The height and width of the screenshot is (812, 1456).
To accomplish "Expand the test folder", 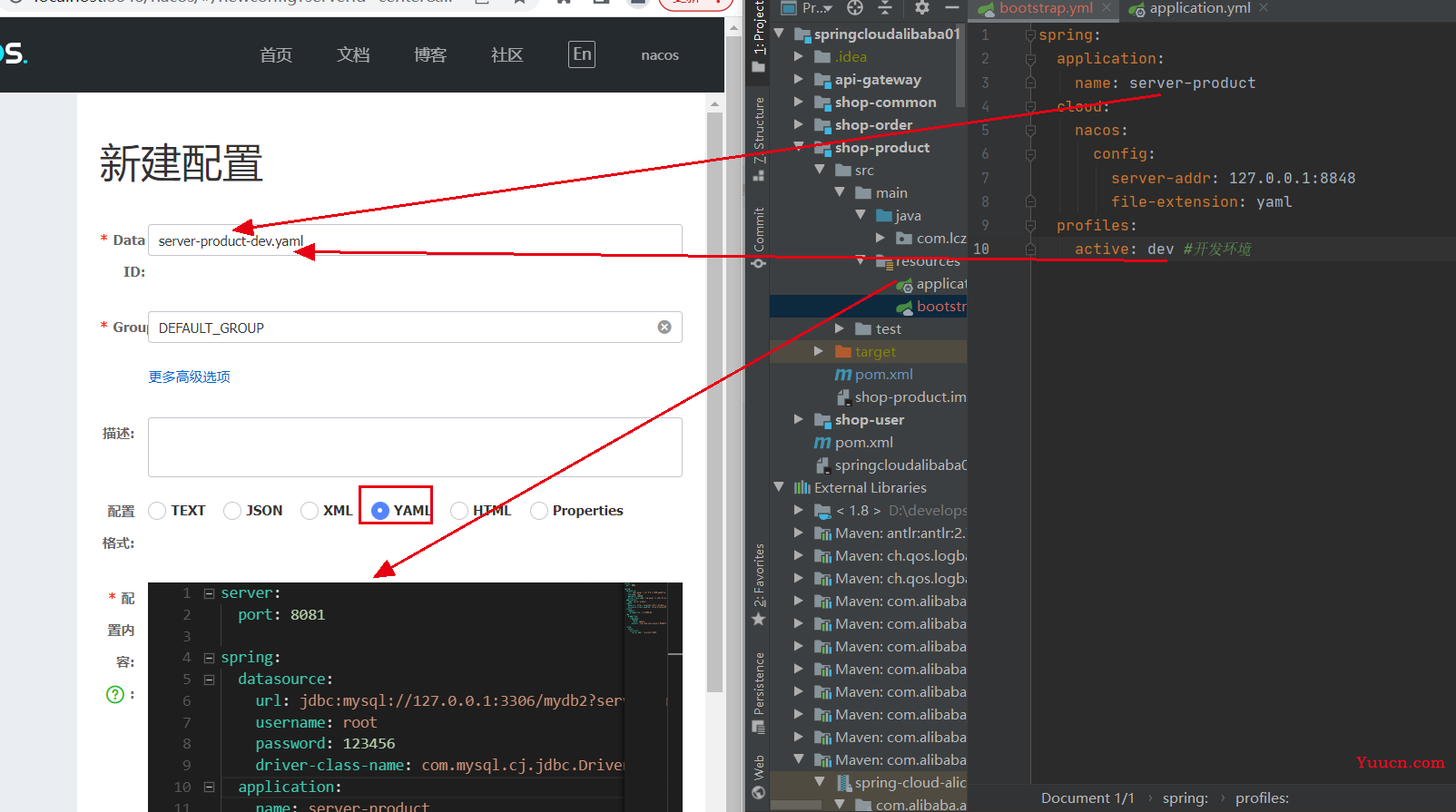I will pos(840,328).
